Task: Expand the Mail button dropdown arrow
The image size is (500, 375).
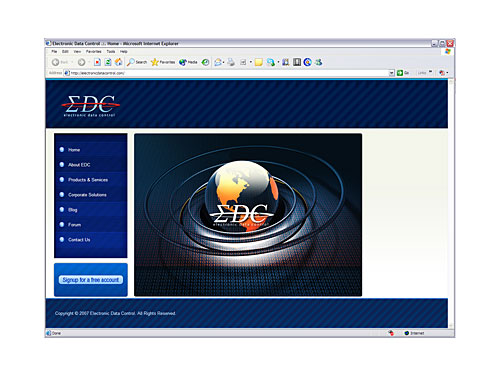Action: click(223, 62)
